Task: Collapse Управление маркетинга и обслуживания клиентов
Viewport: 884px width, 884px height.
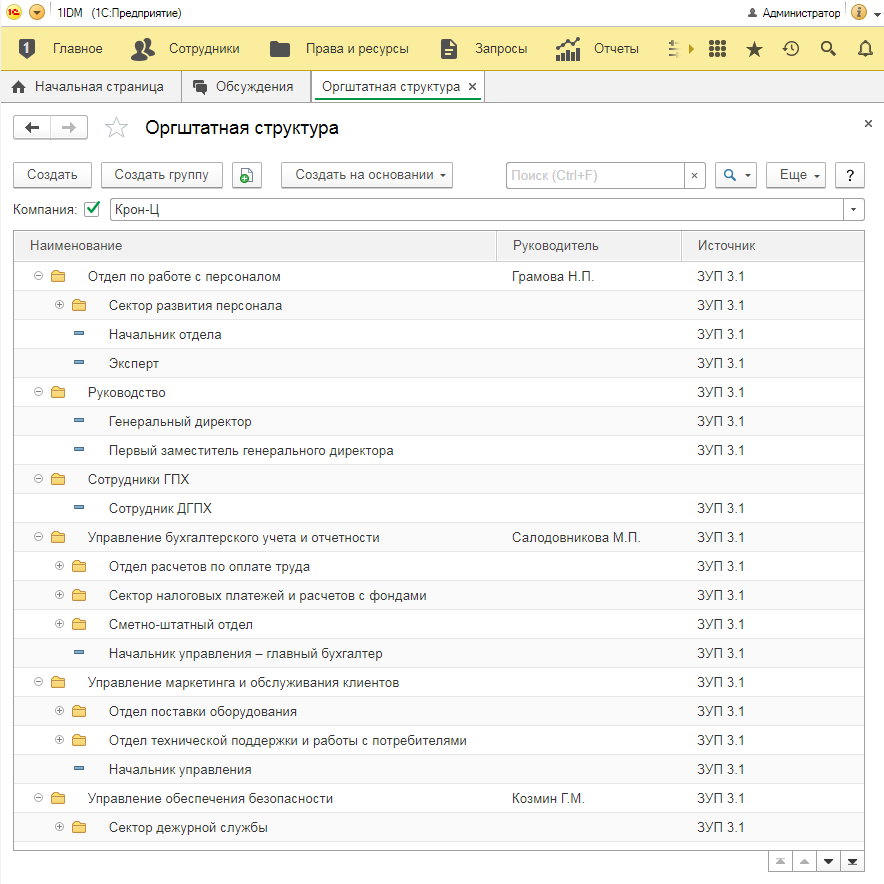Action: (x=38, y=682)
